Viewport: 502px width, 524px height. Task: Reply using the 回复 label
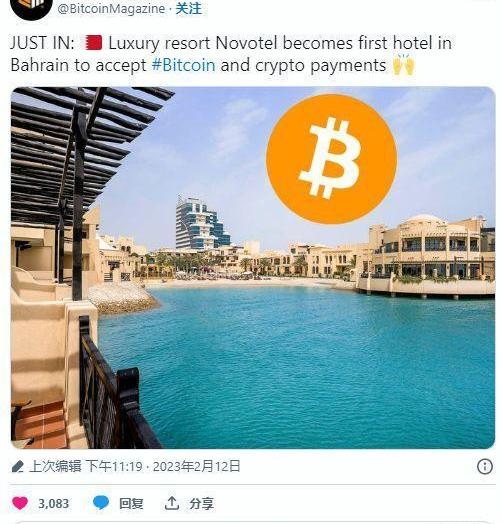[131, 504]
